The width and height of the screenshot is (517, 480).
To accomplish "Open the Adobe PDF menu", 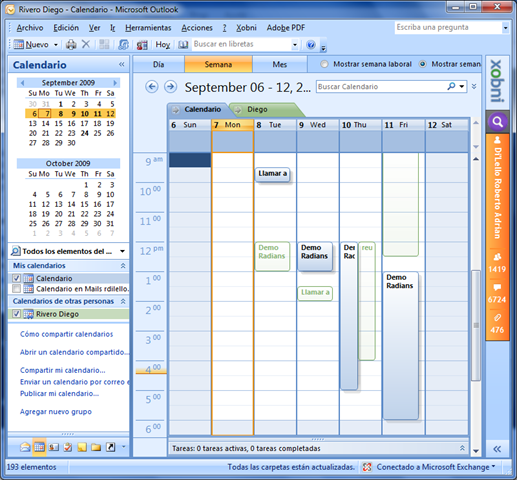I will 286,28.
